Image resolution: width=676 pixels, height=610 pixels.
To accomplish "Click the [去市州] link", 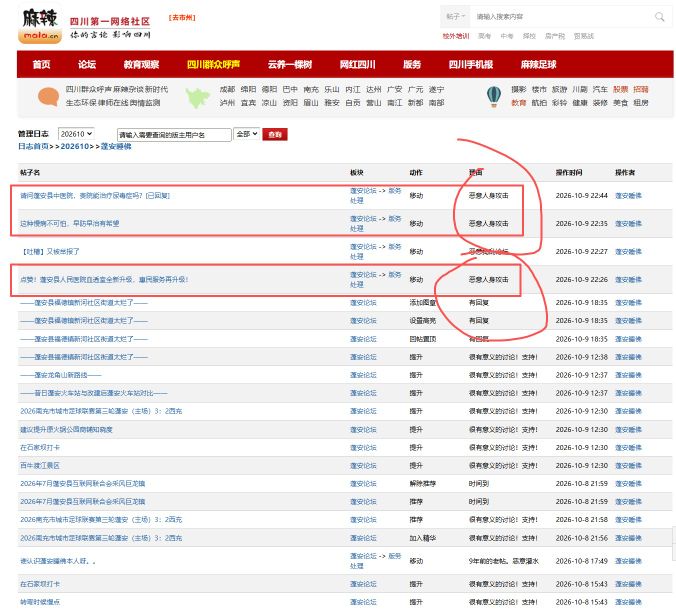I will (x=182, y=18).
